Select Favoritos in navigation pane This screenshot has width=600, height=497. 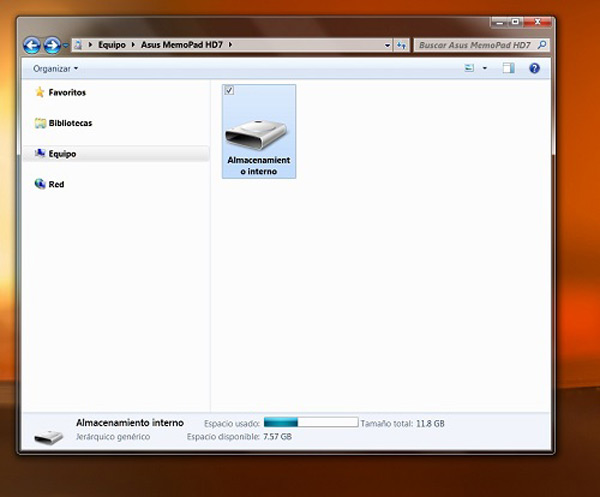tap(67, 93)
